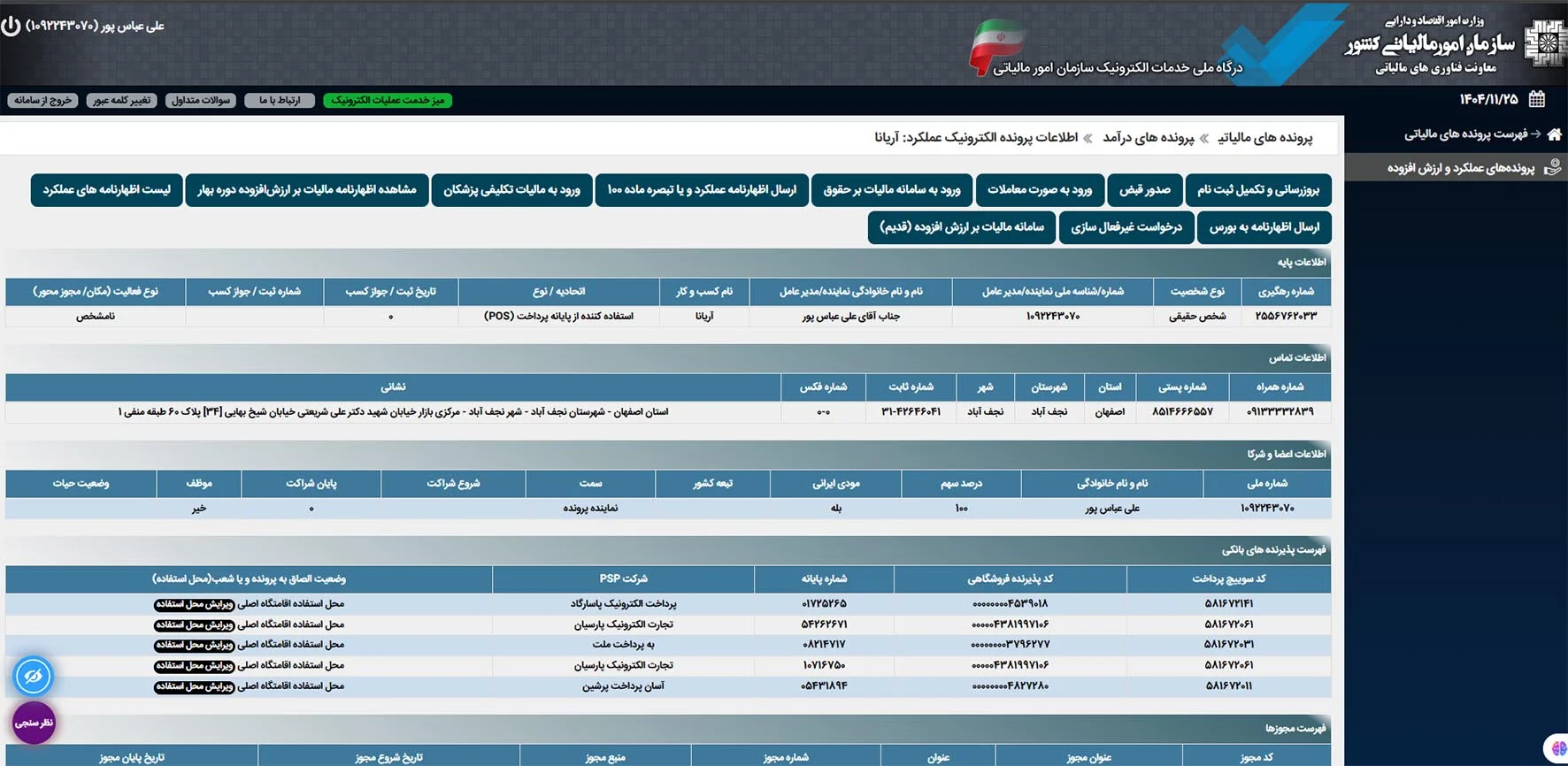
Task: Go to پرونده های مالیاتی in the breadcrumb
Action: pyautogui.click(x=1265, y=138)
